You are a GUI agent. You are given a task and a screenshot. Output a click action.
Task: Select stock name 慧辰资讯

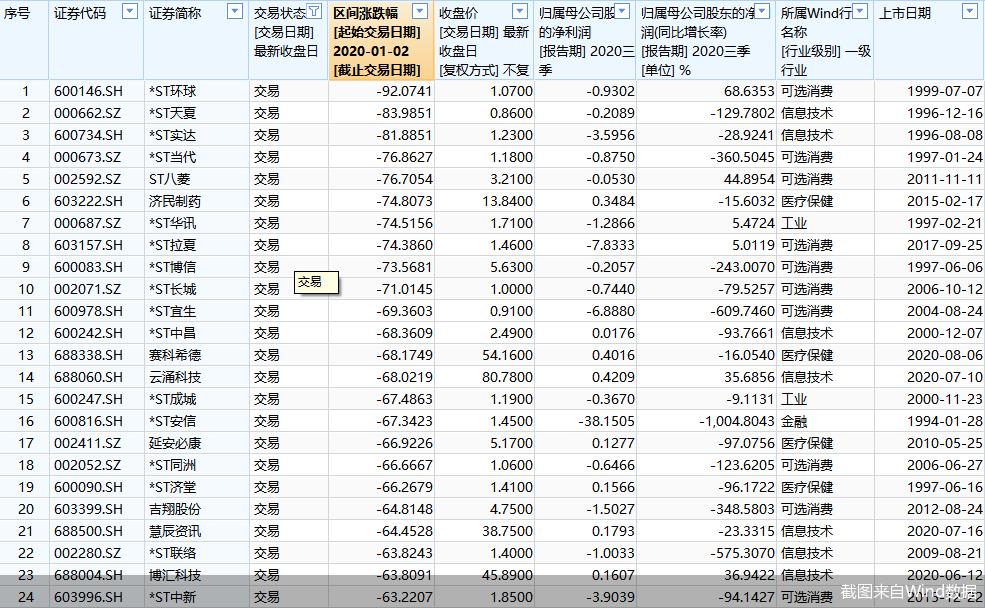175,531
